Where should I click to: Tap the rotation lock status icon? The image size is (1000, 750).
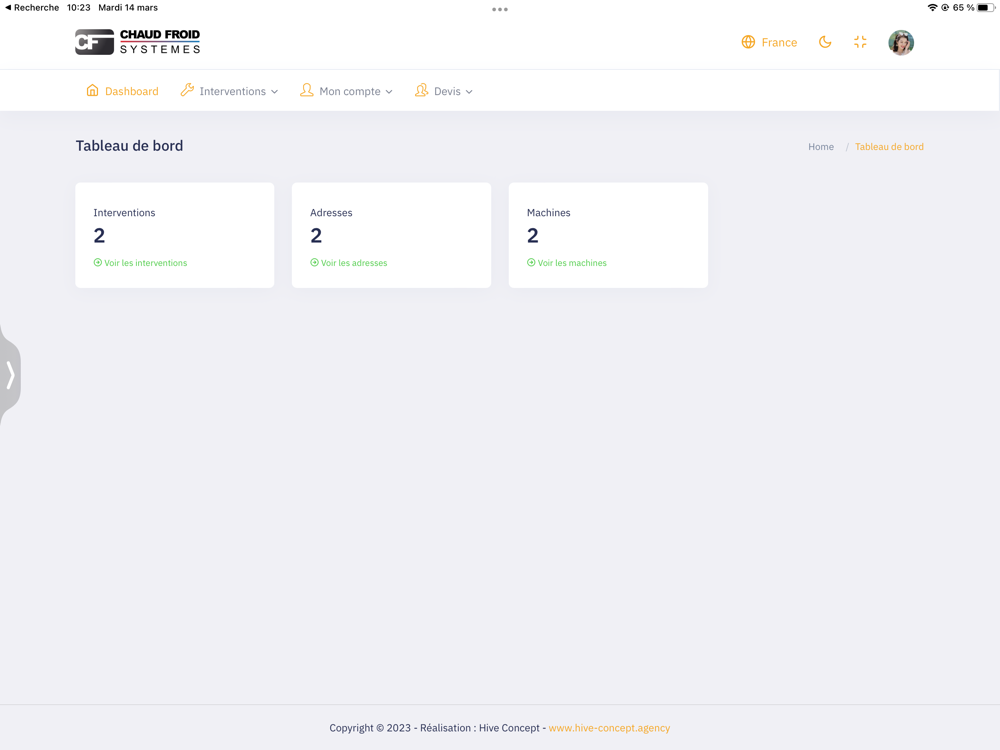tap(945, 8)
